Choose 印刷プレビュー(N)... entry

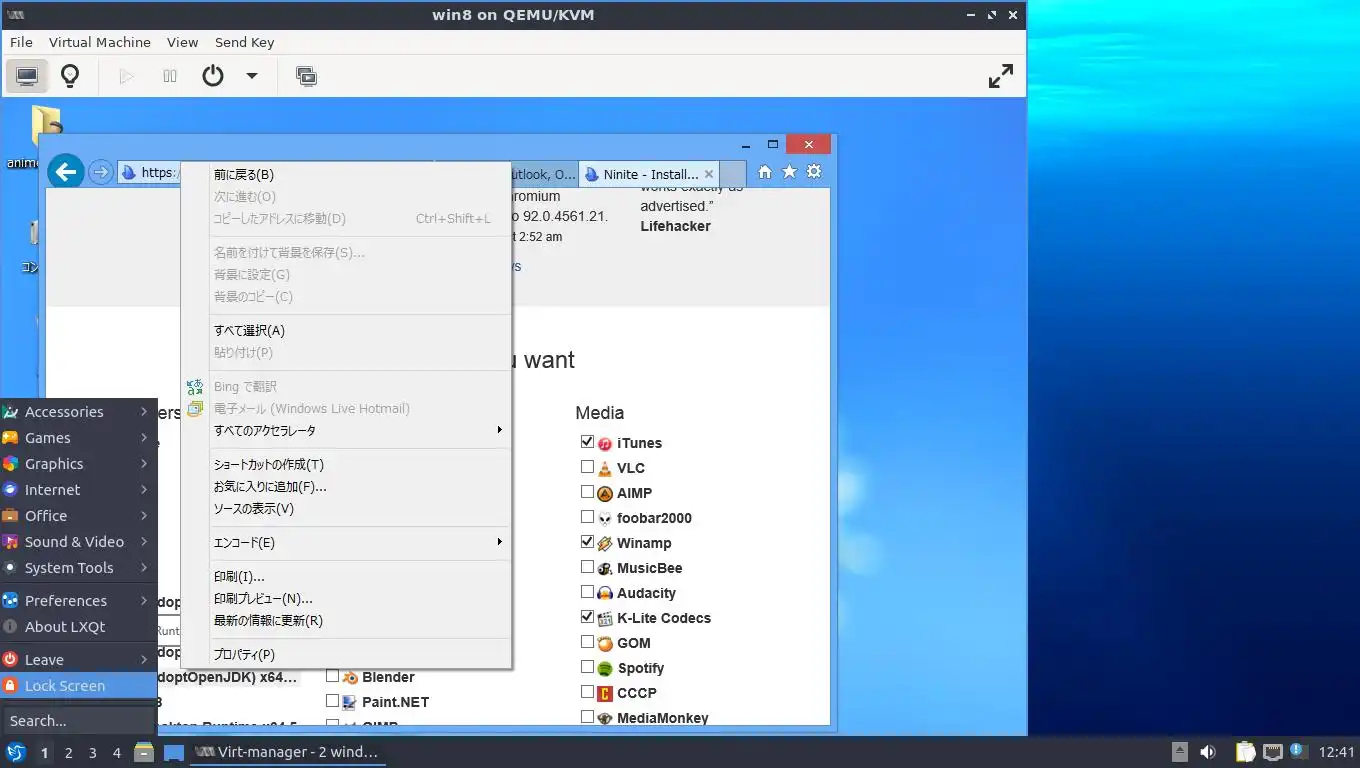[x=346, y=599]
